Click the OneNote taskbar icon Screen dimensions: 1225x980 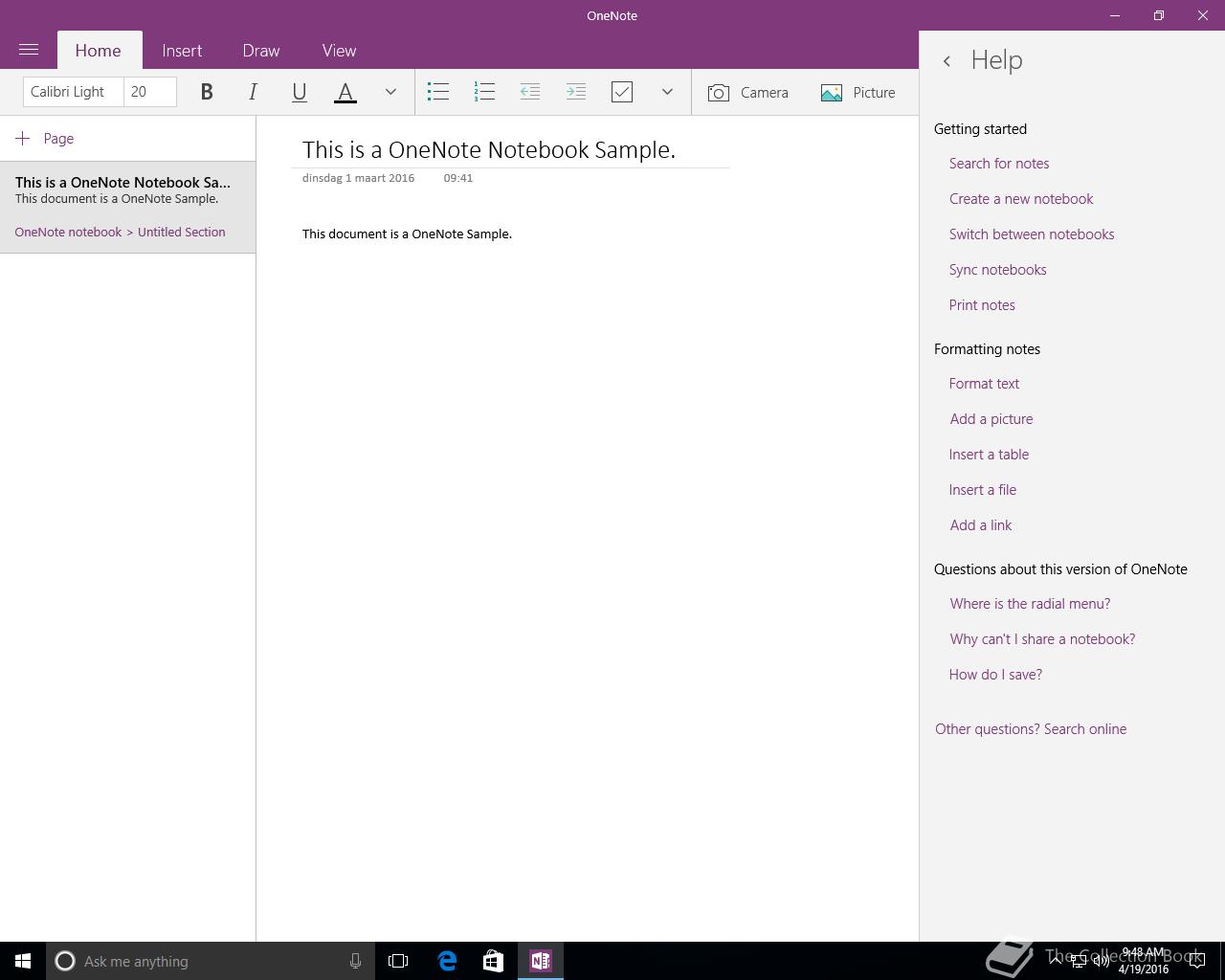coord(541,961)
